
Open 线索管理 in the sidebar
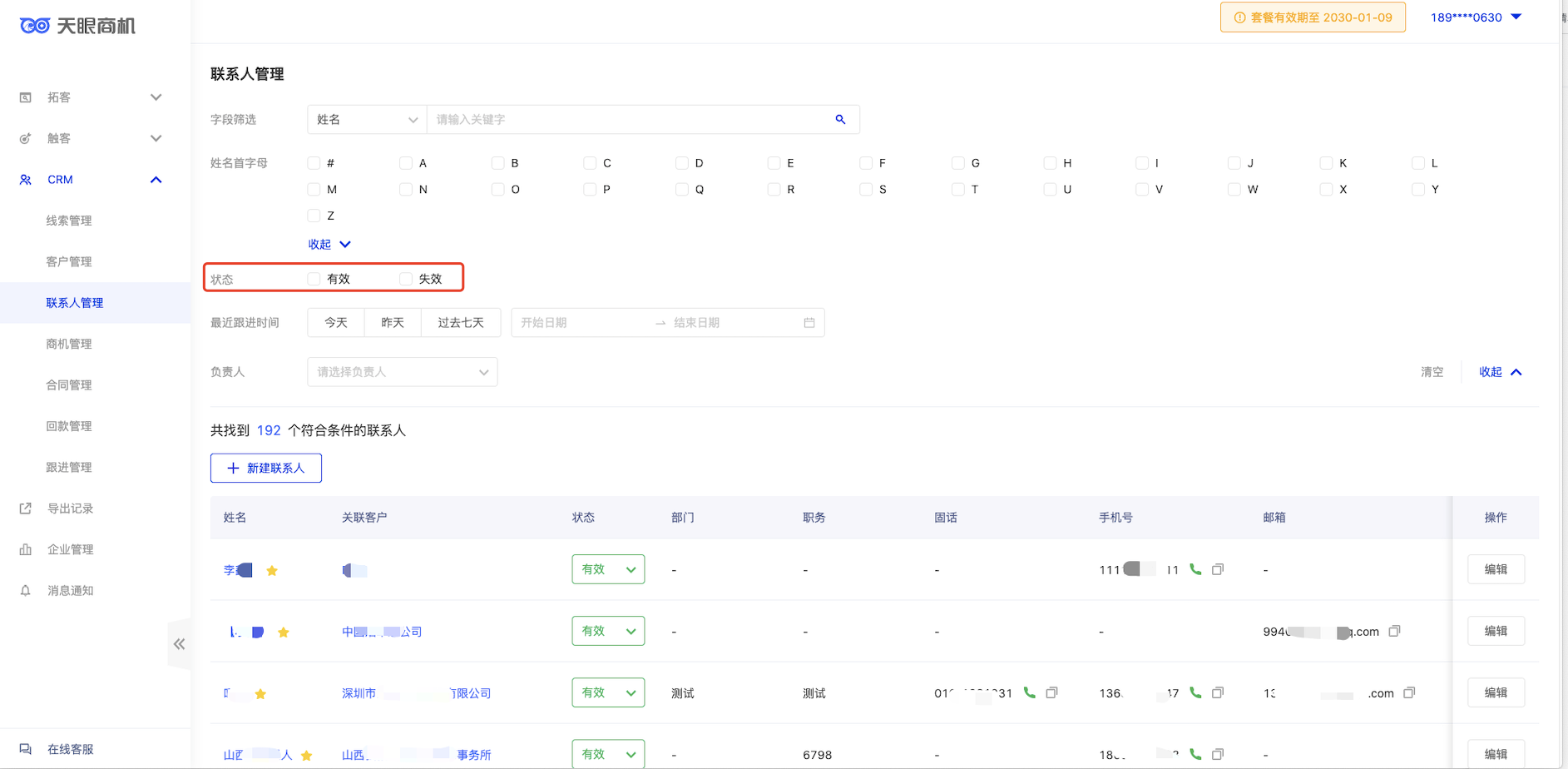coord(69,221)
